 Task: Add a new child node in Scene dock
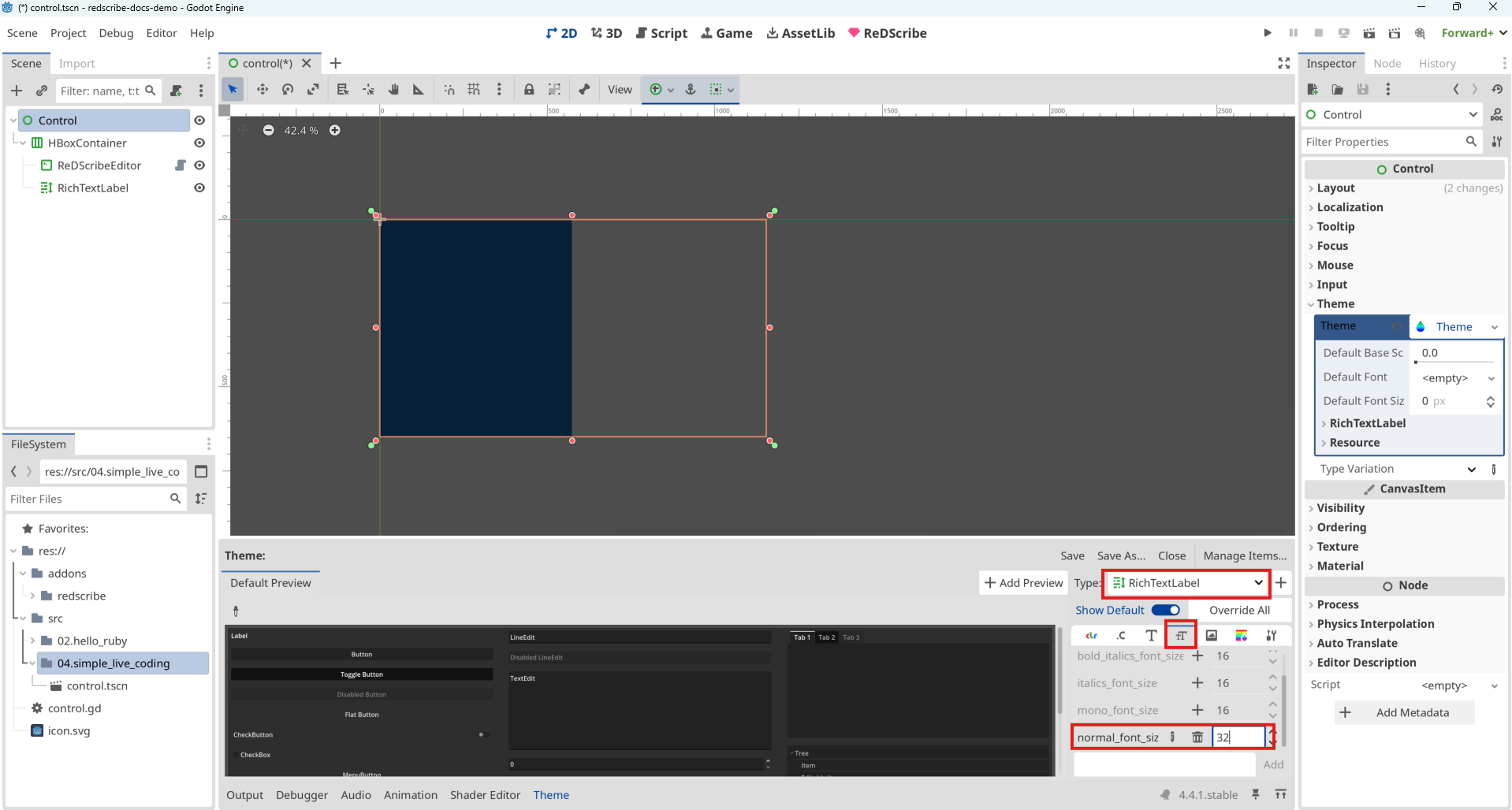pyautogui.click(x=17, y=91)
